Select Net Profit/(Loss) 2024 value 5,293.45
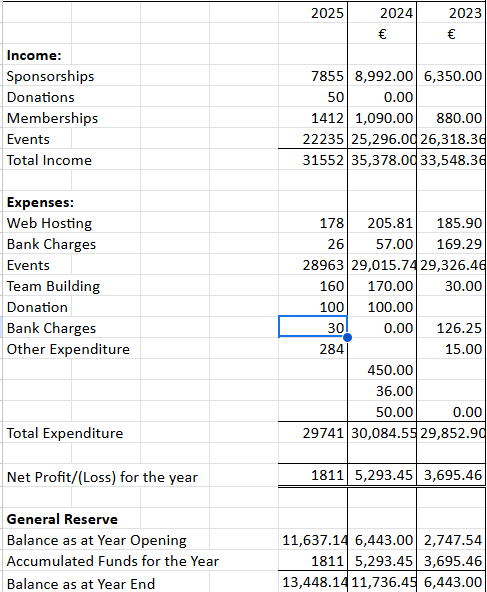The image size is (487, 592). point(382,475)
